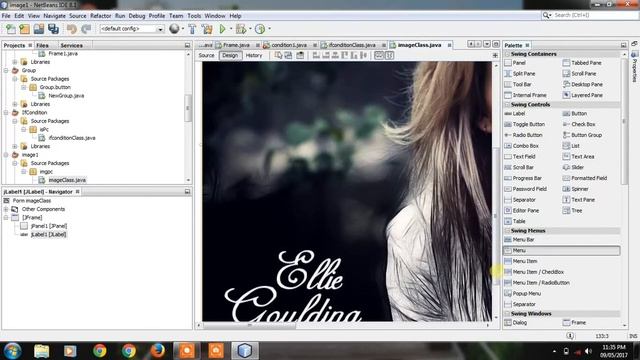This screenshot has height=360, width=640.
Task: Click the Selection Mode icon in designer toolbar
Action: (x=278, y=55)
